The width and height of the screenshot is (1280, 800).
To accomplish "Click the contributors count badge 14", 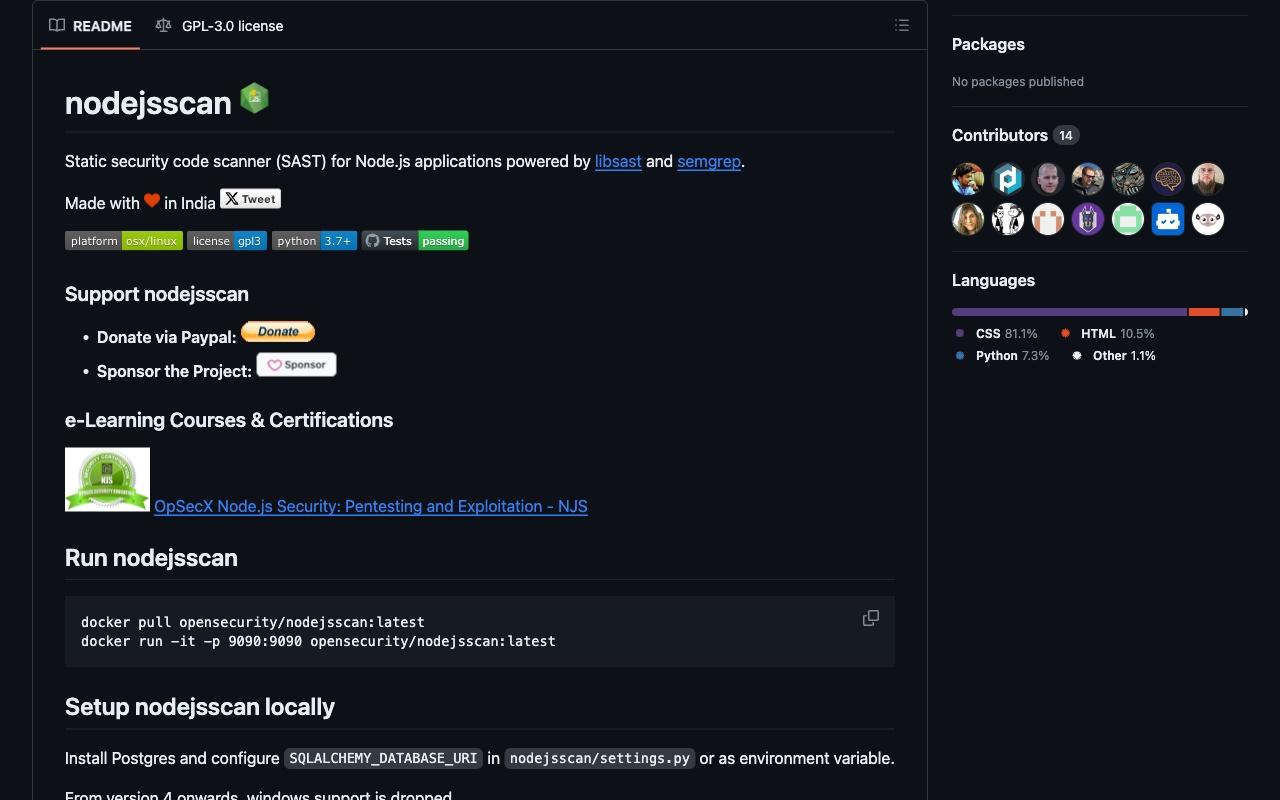I will [x=1066, y=135].
